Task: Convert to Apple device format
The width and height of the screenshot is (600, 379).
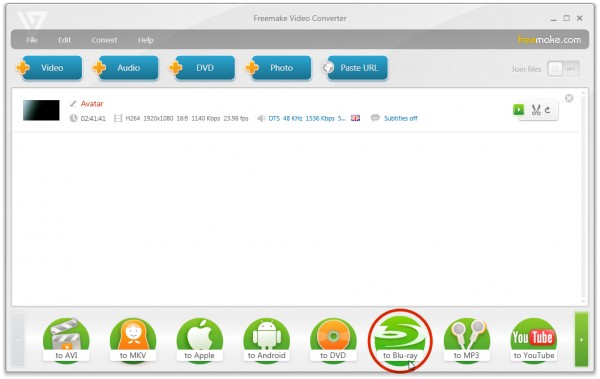Action: (199, 340)
